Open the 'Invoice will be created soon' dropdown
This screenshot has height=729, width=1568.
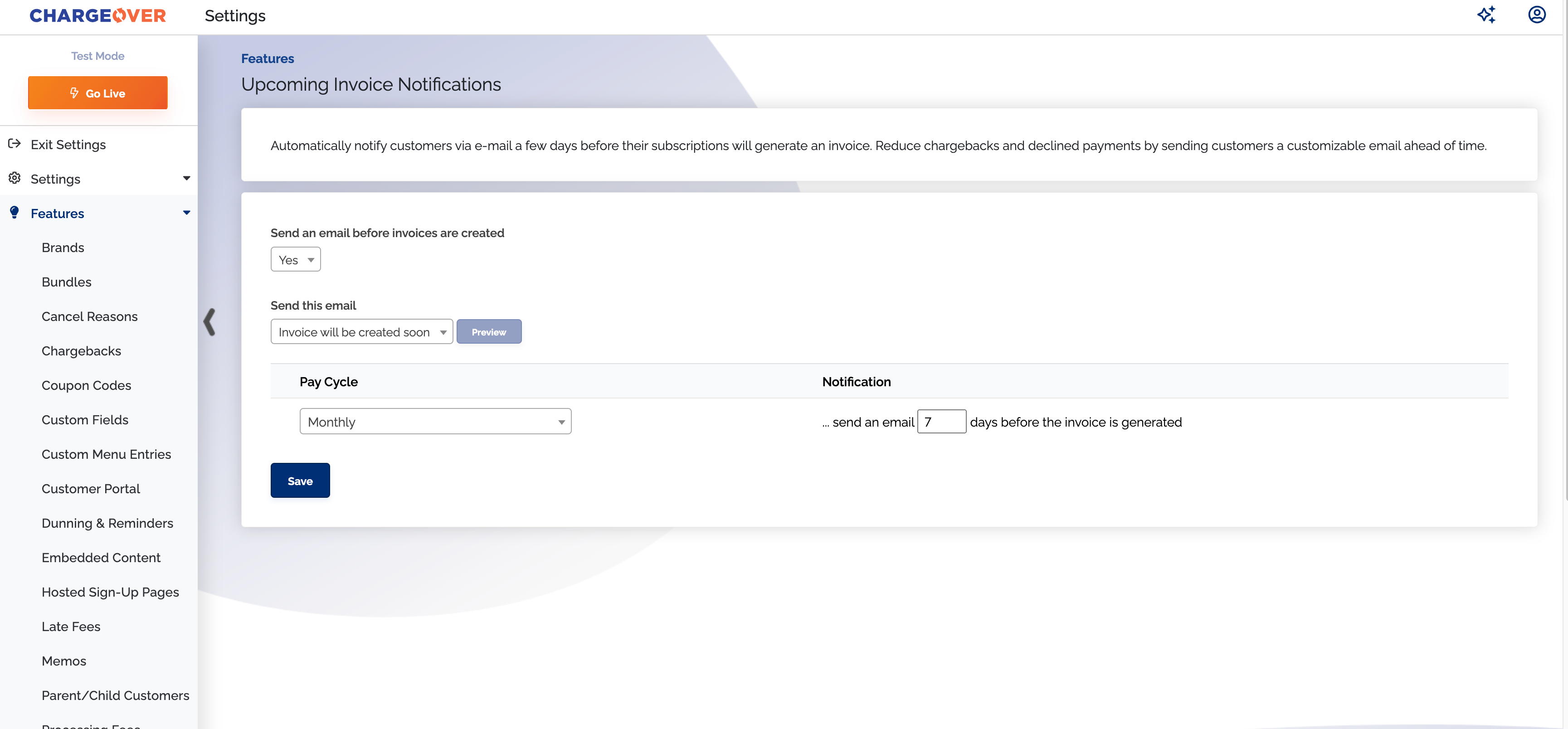[361, 332]
